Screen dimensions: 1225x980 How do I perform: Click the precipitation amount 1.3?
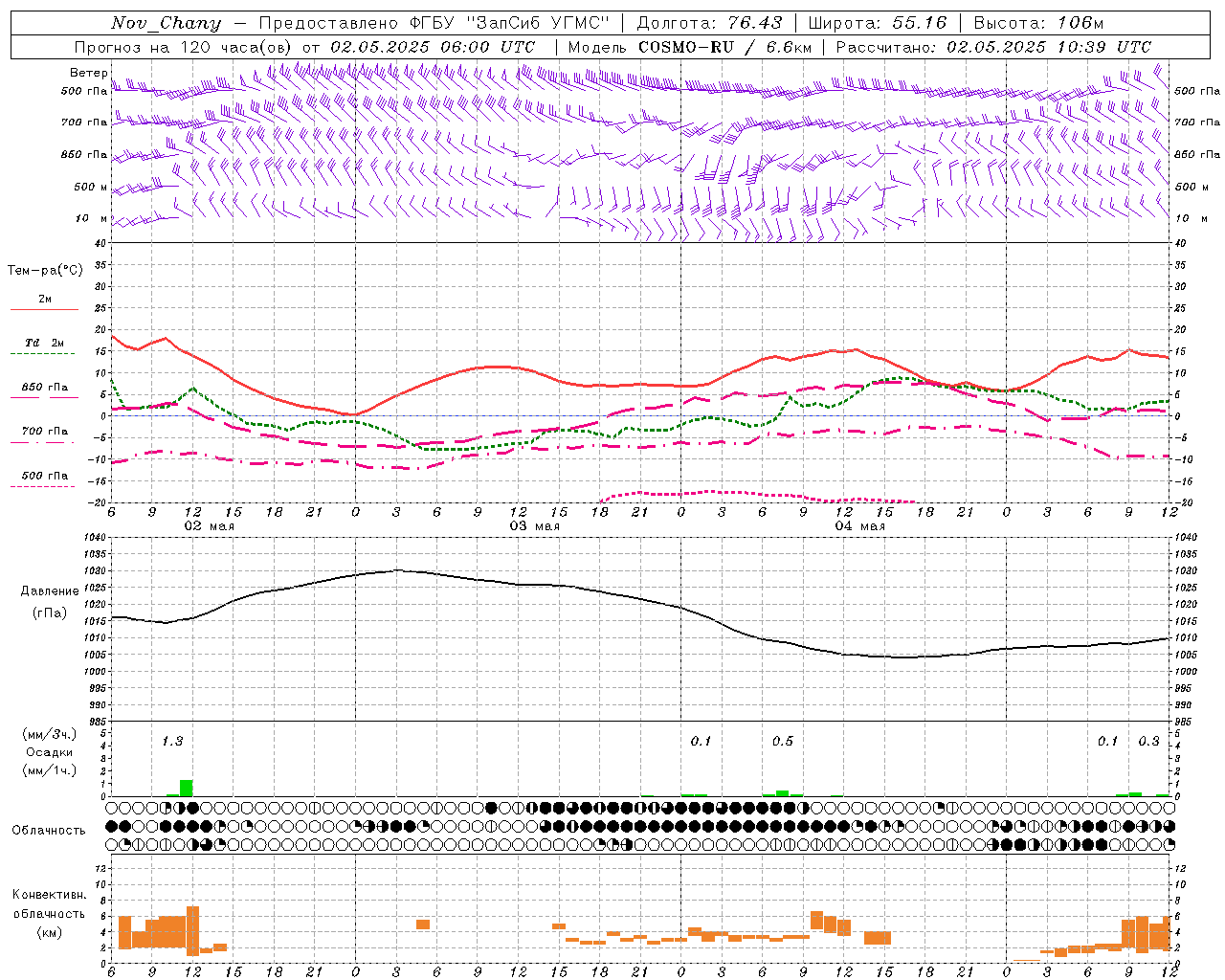click(x=172, y=741)
